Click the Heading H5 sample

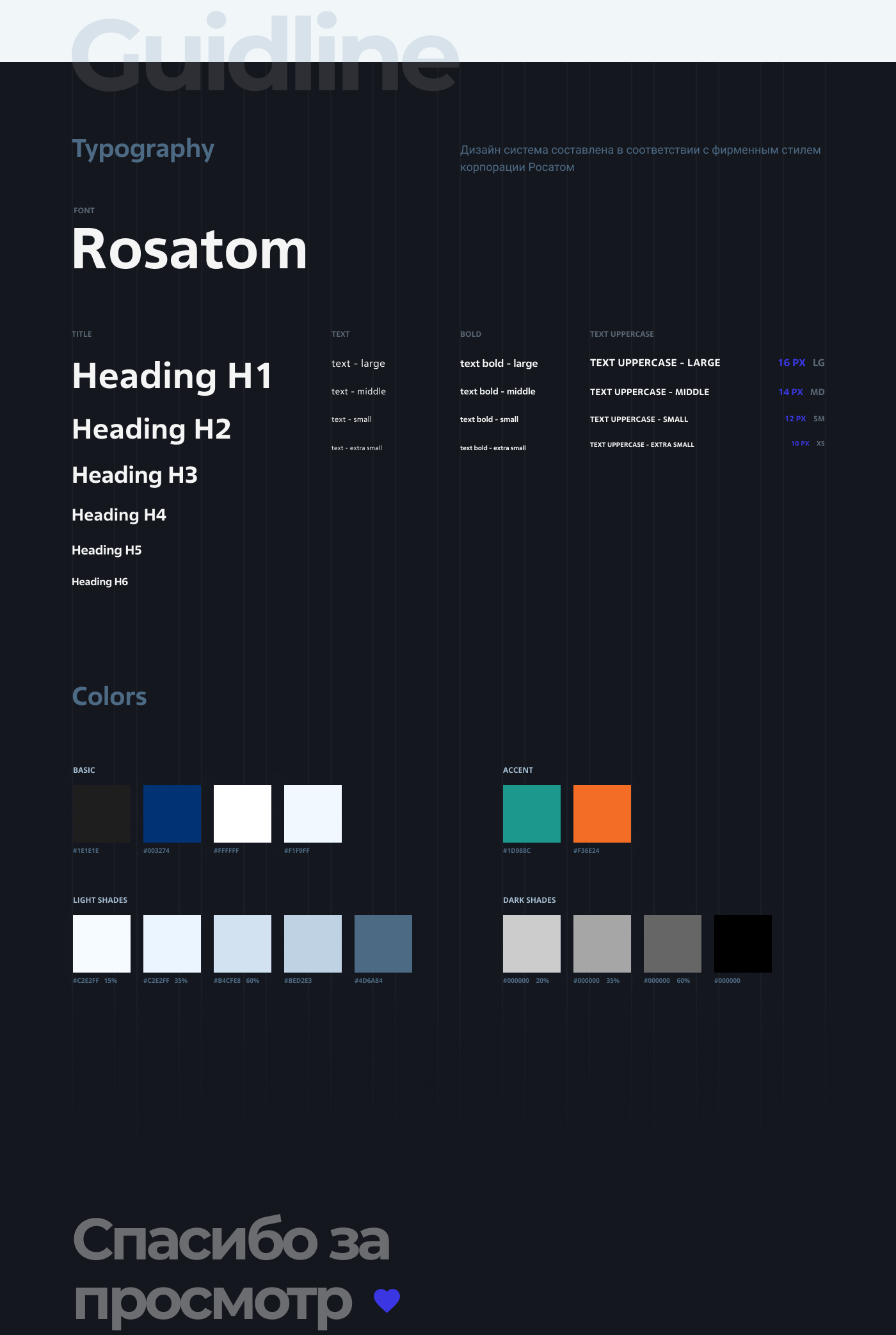click(x=107, y=551)
